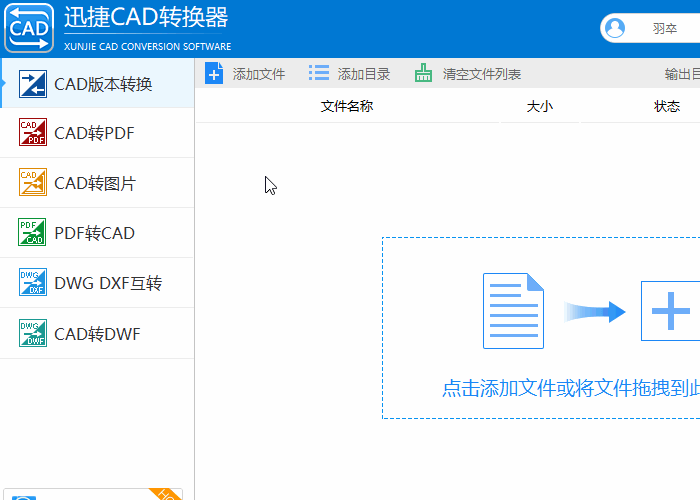This screenshot has height=500, width=700.
Task: Click the user avatar icon
Action: click(615, 28)
